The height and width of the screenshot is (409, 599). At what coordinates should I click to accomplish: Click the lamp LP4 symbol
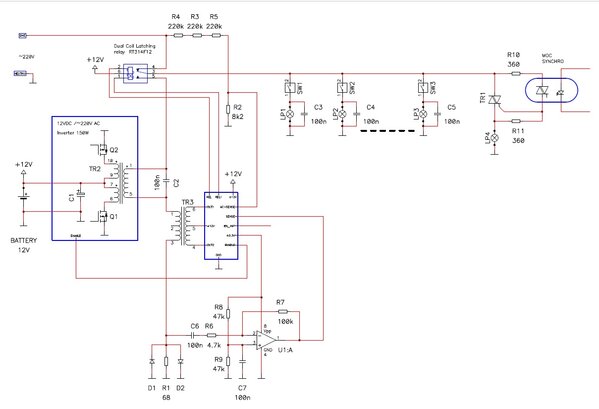tap(495, 138)
